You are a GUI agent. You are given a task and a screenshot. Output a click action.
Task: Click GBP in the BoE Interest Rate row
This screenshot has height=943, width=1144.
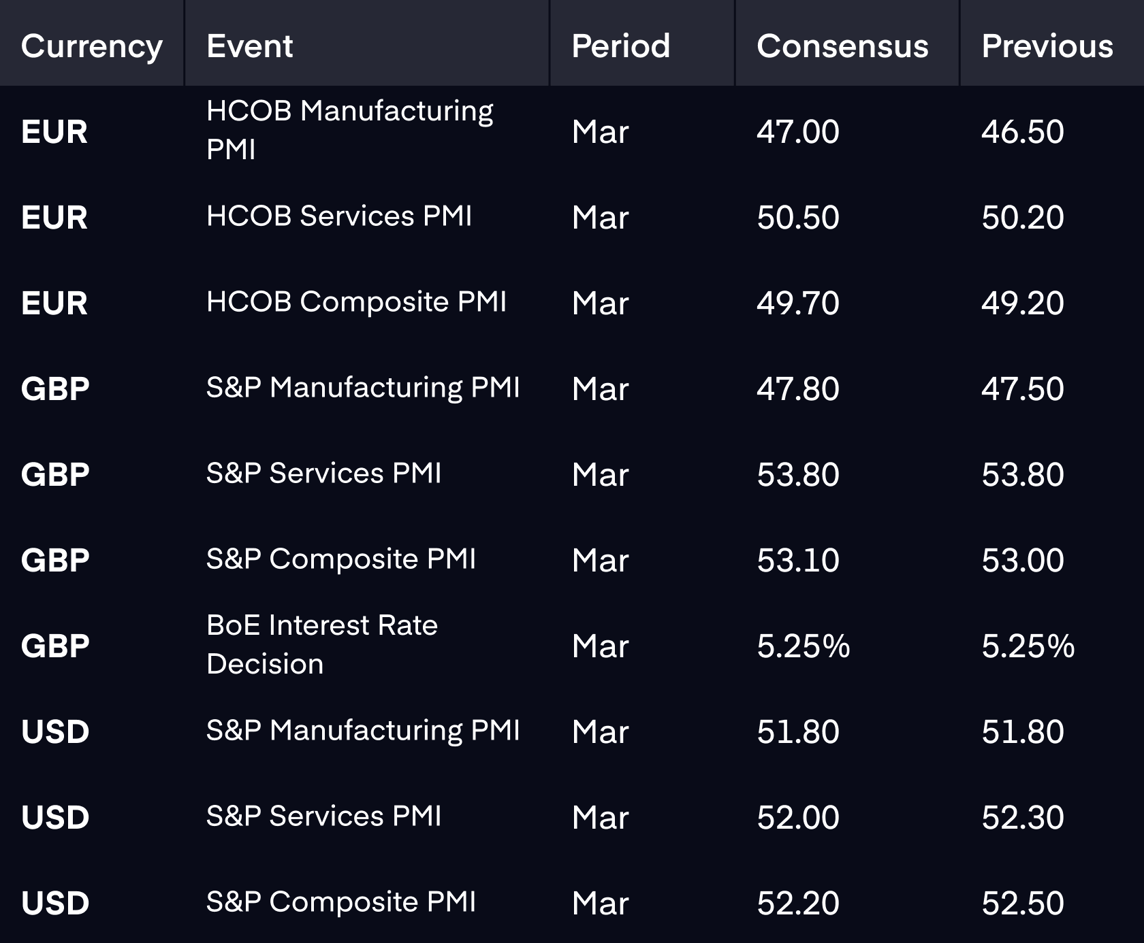(x=55, y=646)
